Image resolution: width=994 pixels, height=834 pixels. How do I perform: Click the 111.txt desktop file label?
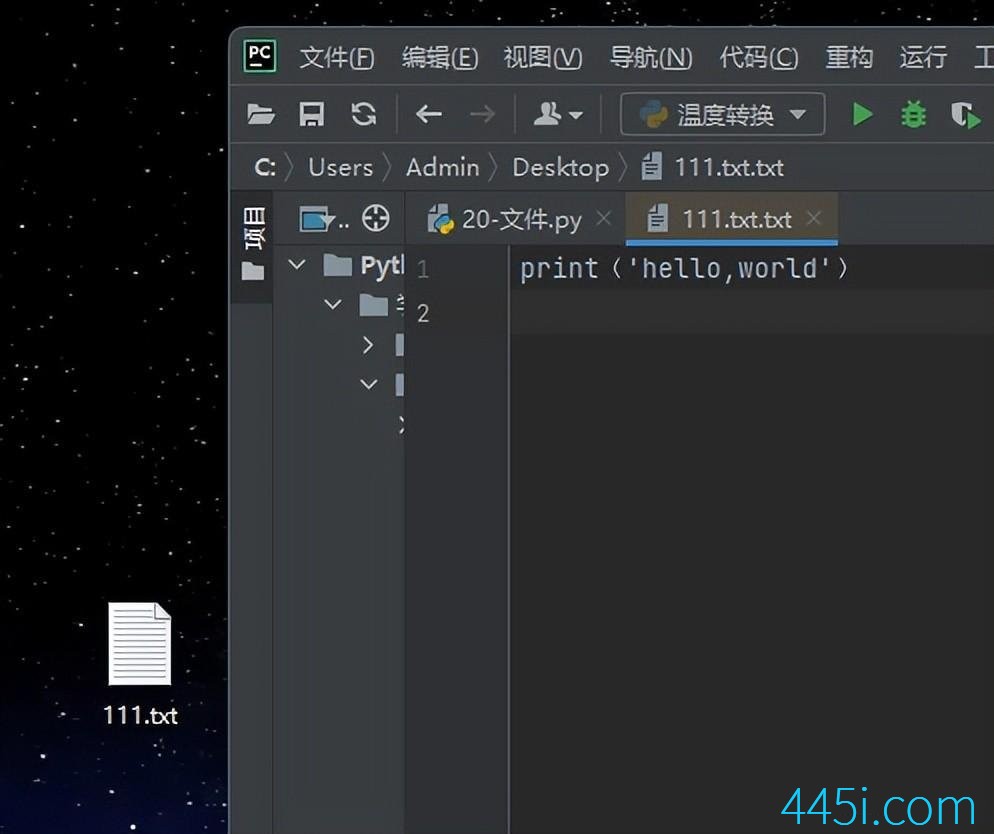pyautogui.click(x=141, y=715)
